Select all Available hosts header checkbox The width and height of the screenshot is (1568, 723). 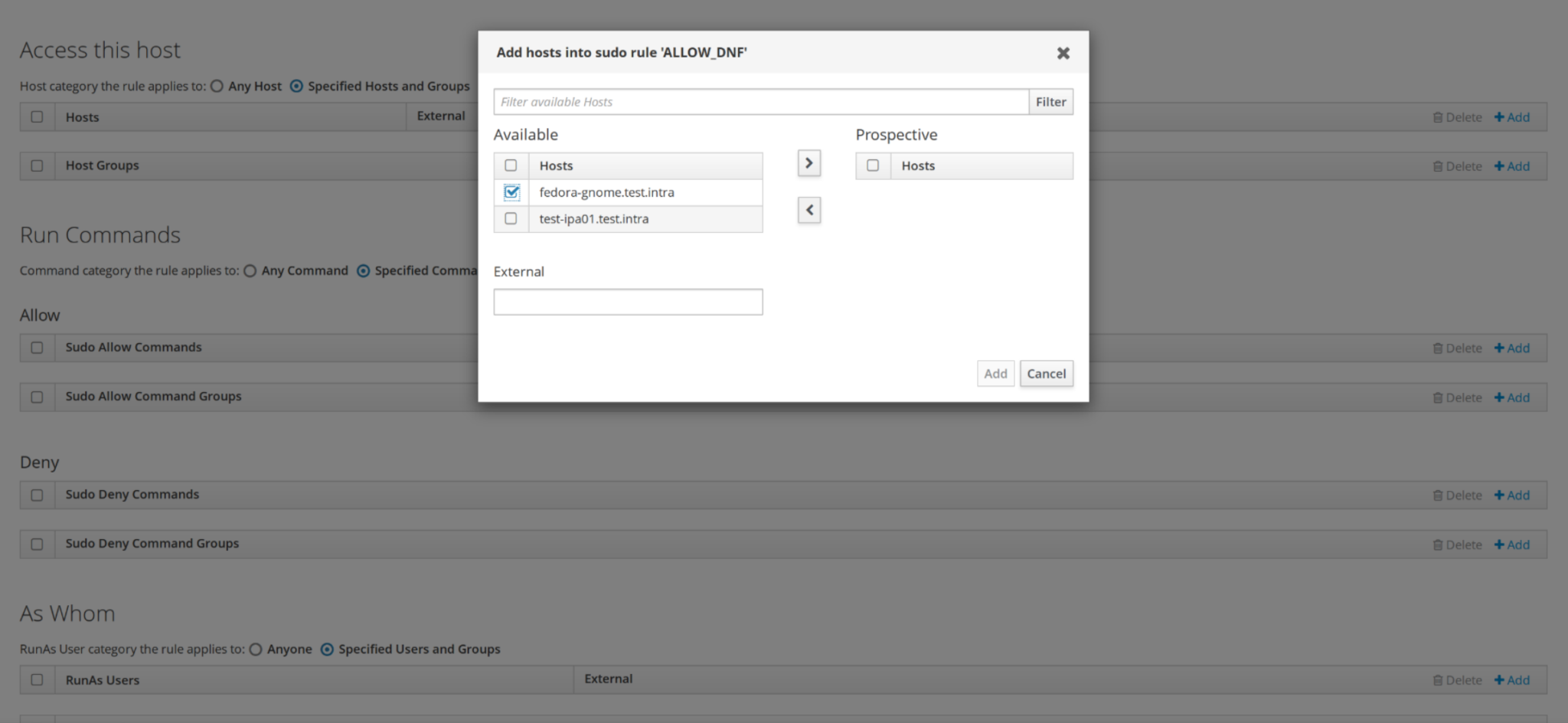click(x=511, y=165)
